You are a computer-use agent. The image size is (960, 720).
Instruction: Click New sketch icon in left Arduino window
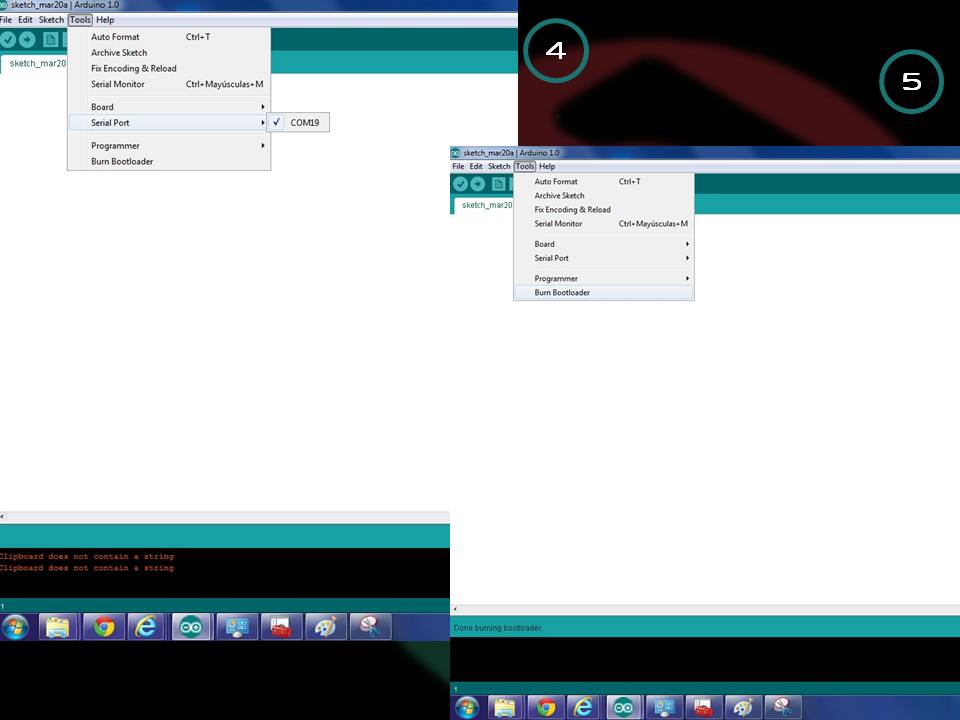coord(50,40)
